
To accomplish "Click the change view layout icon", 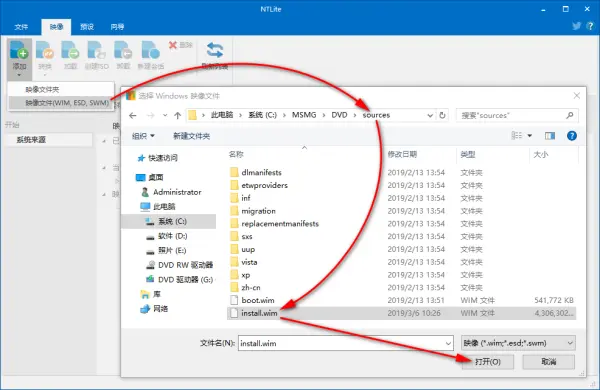I will (x=517, y=135).
